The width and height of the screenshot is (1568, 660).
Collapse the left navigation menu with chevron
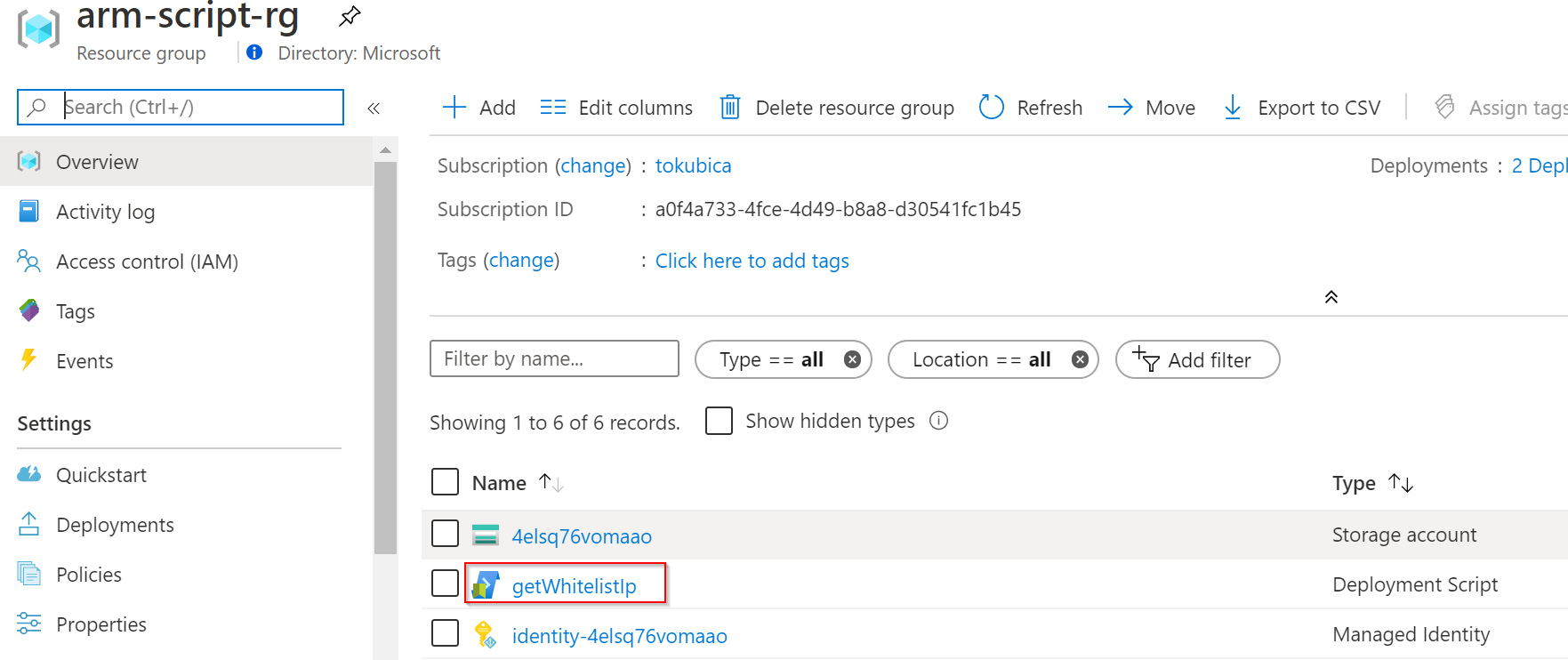pos(374,109)
